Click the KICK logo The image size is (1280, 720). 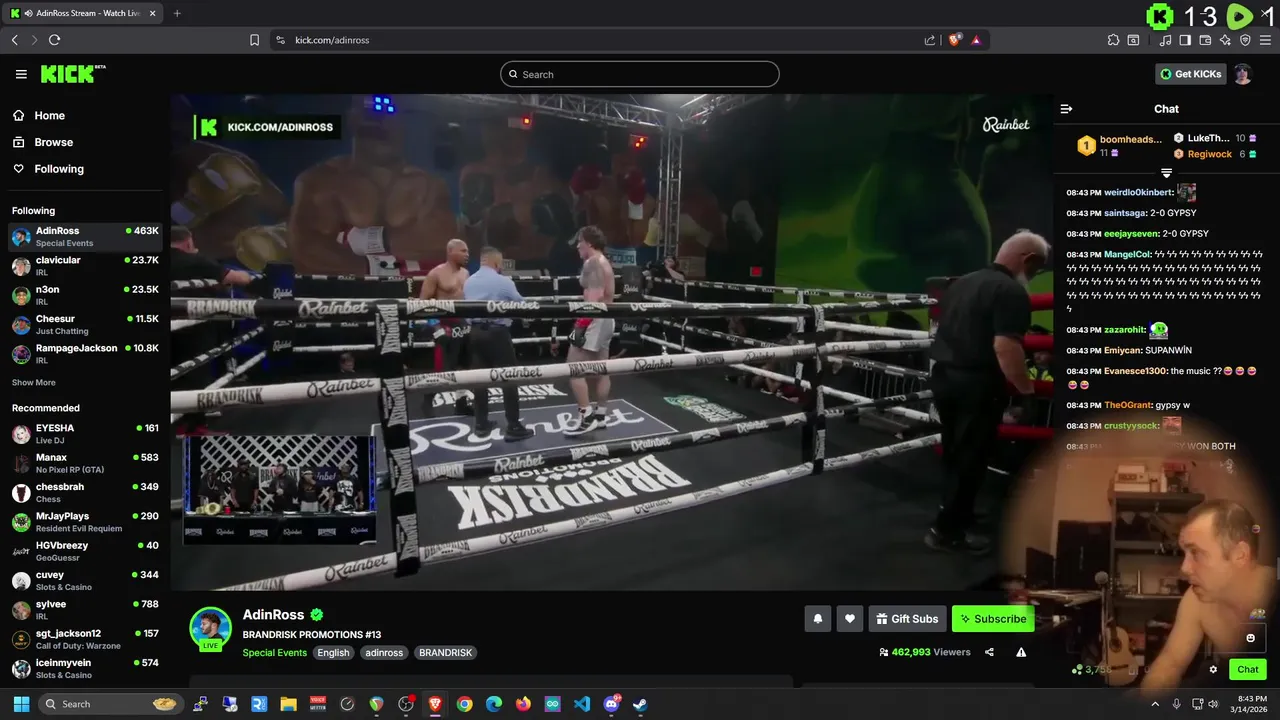pyautogui.click(x=73, y=74)
